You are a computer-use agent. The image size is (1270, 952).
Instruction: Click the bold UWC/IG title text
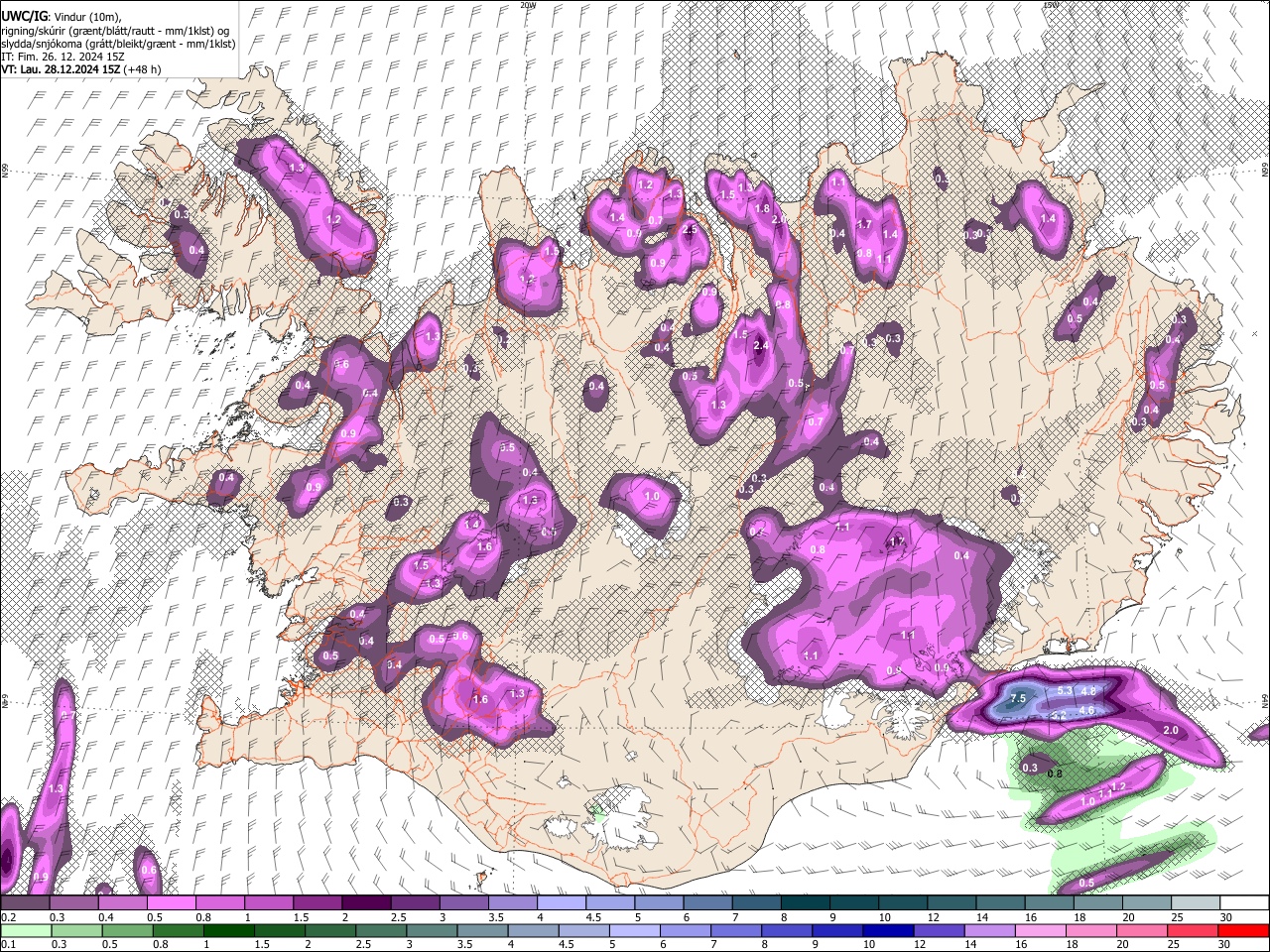[x=24, y=17]
